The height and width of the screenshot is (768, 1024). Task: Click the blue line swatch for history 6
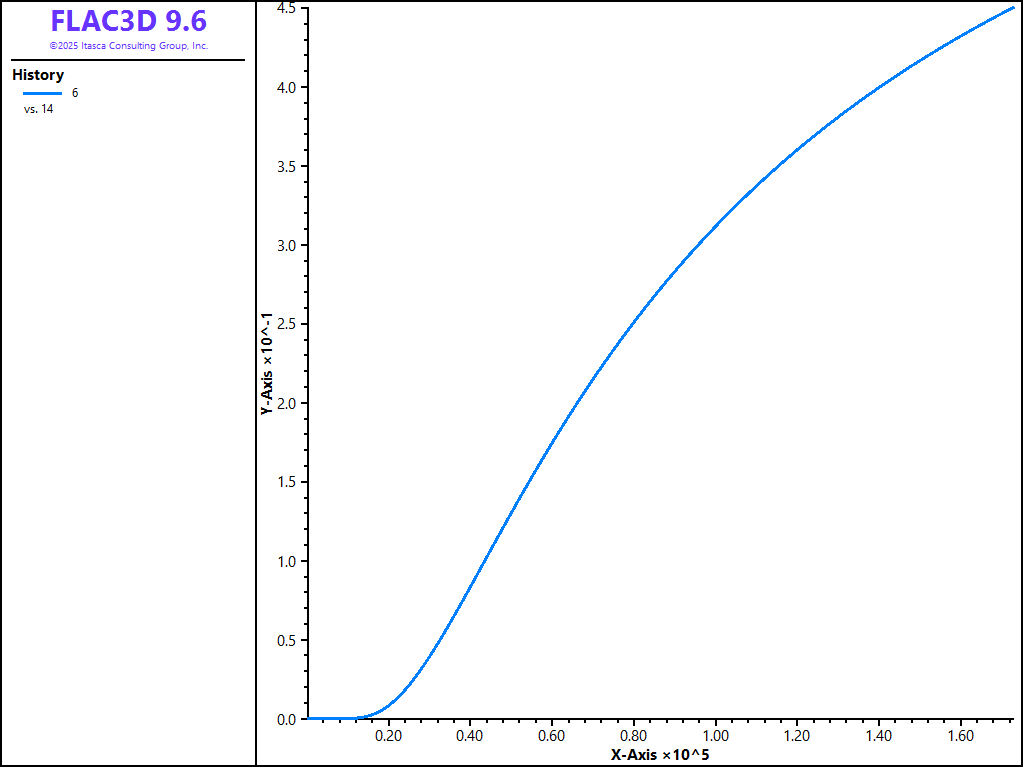[x=43, y=93]
